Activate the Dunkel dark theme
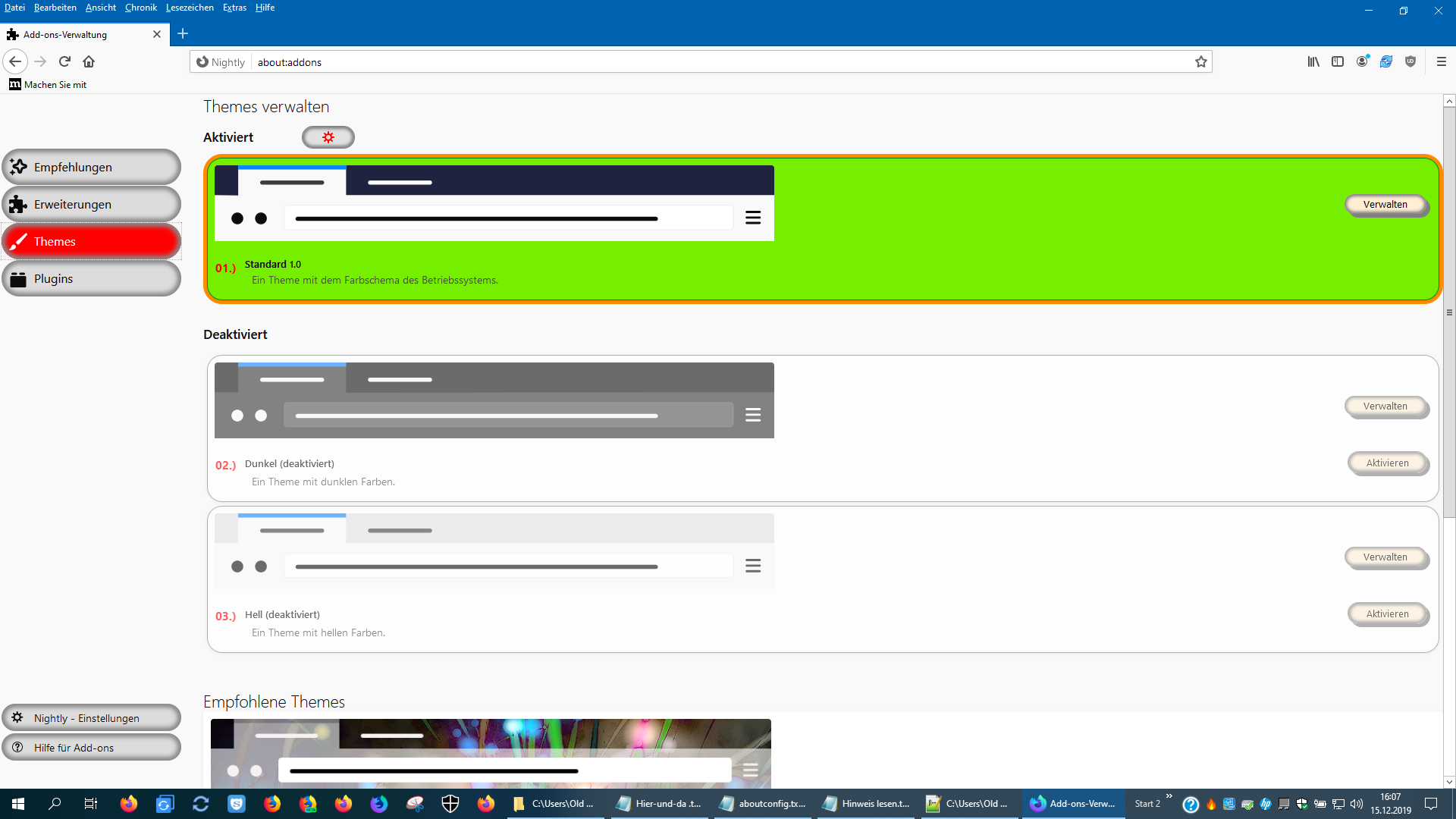Viewport: 1456px width, 819px height. pos(1387,463)
